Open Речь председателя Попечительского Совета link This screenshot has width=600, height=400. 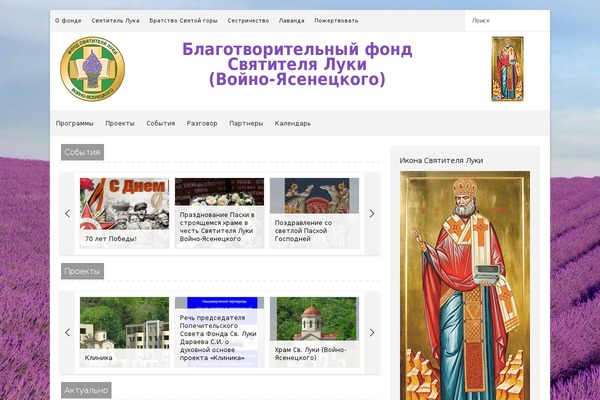click(x=218, y=338)
